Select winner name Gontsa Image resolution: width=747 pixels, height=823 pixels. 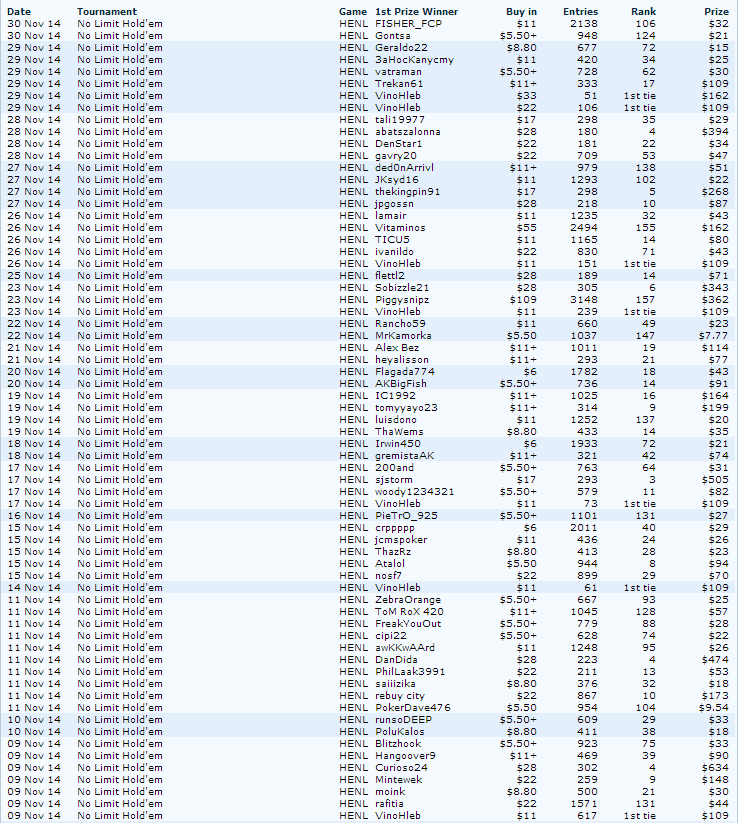(x=393, y=36)
